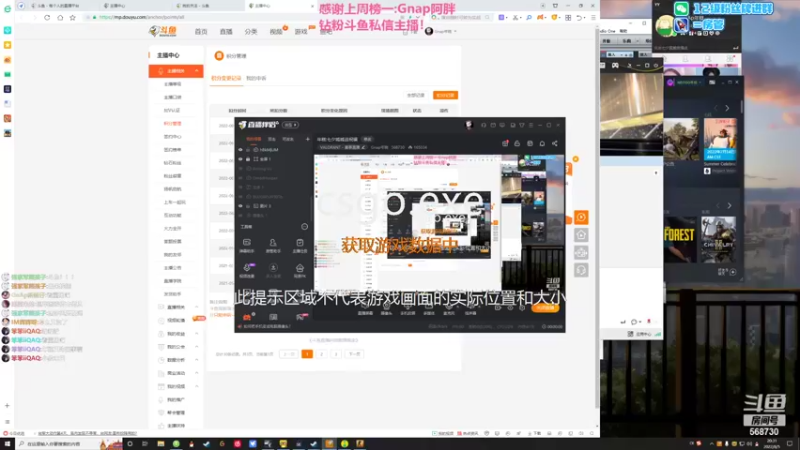Click the browser refresh icon
Viewport: 800px width, 450px height.
47,17
